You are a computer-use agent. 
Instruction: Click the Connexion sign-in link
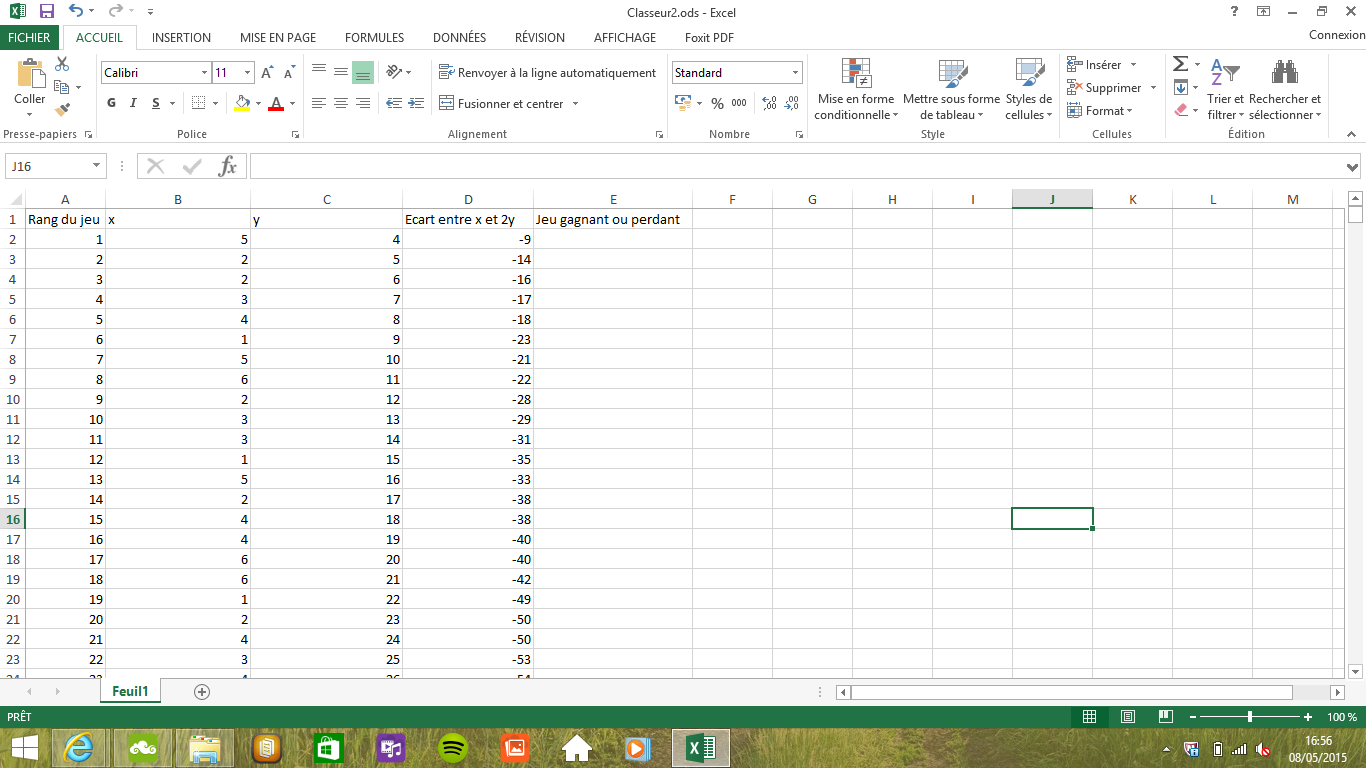pyautogui.click(x=1336, y=35)
